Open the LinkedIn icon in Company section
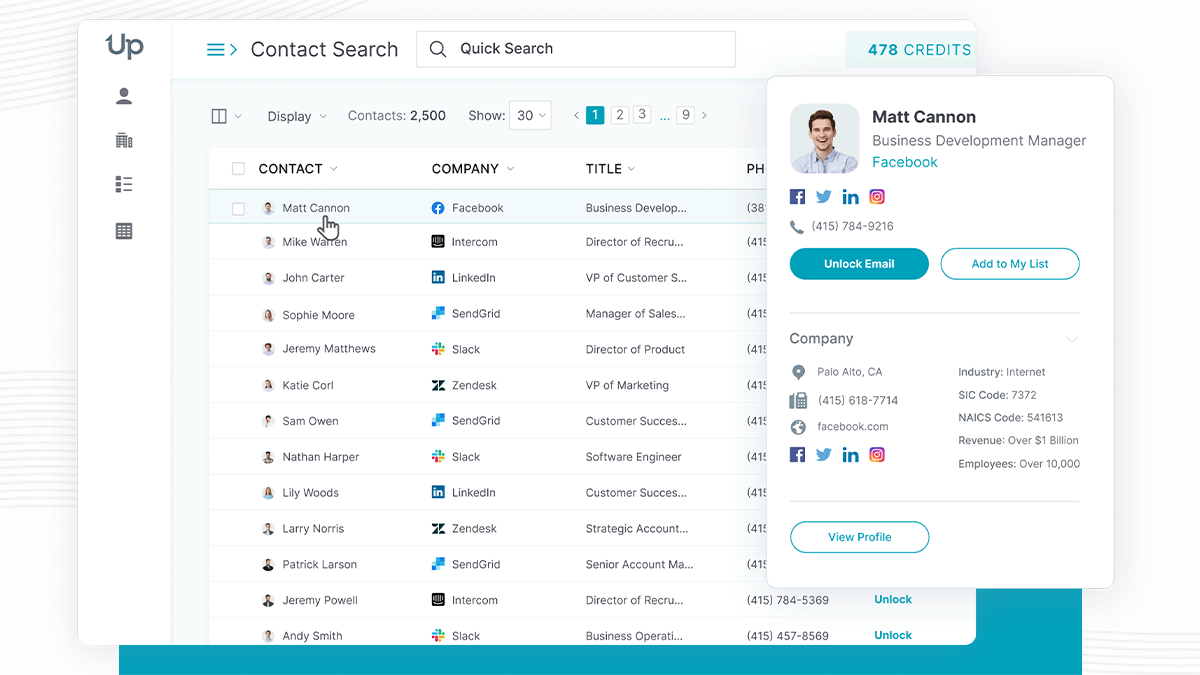 tap(850, 455)
